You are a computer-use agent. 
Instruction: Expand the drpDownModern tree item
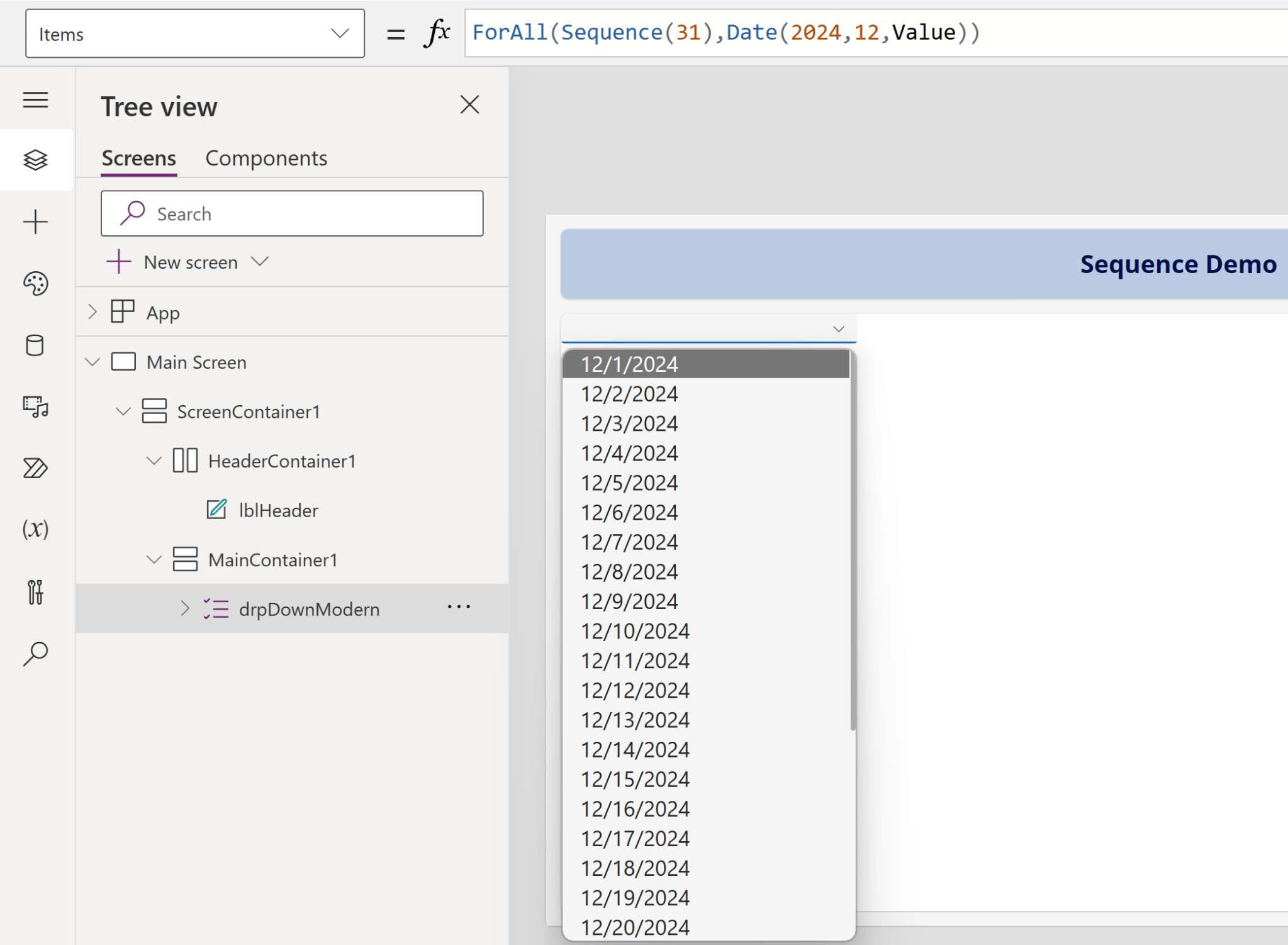[x=184, y=608]
